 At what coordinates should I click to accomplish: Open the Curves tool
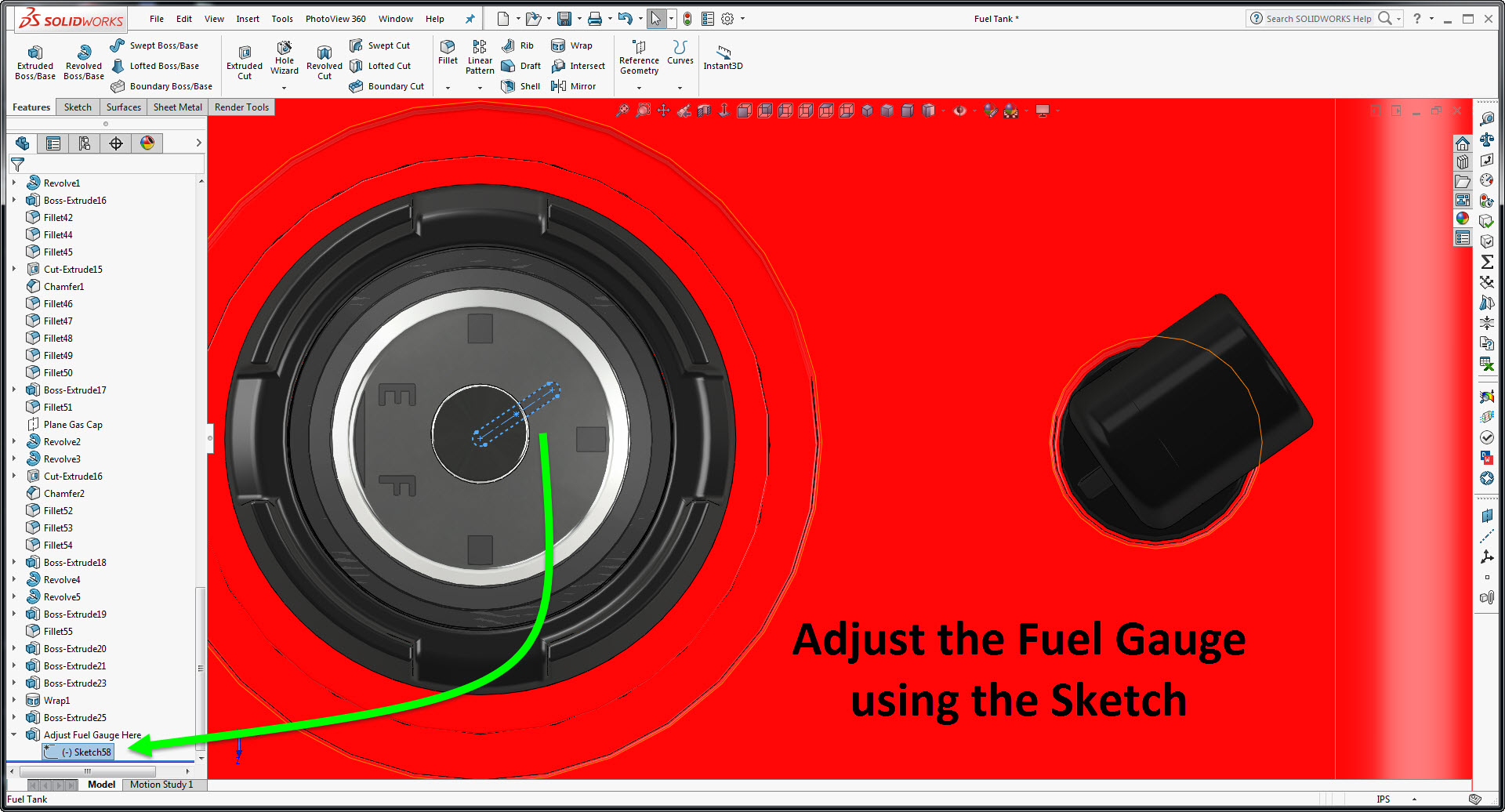680,52
